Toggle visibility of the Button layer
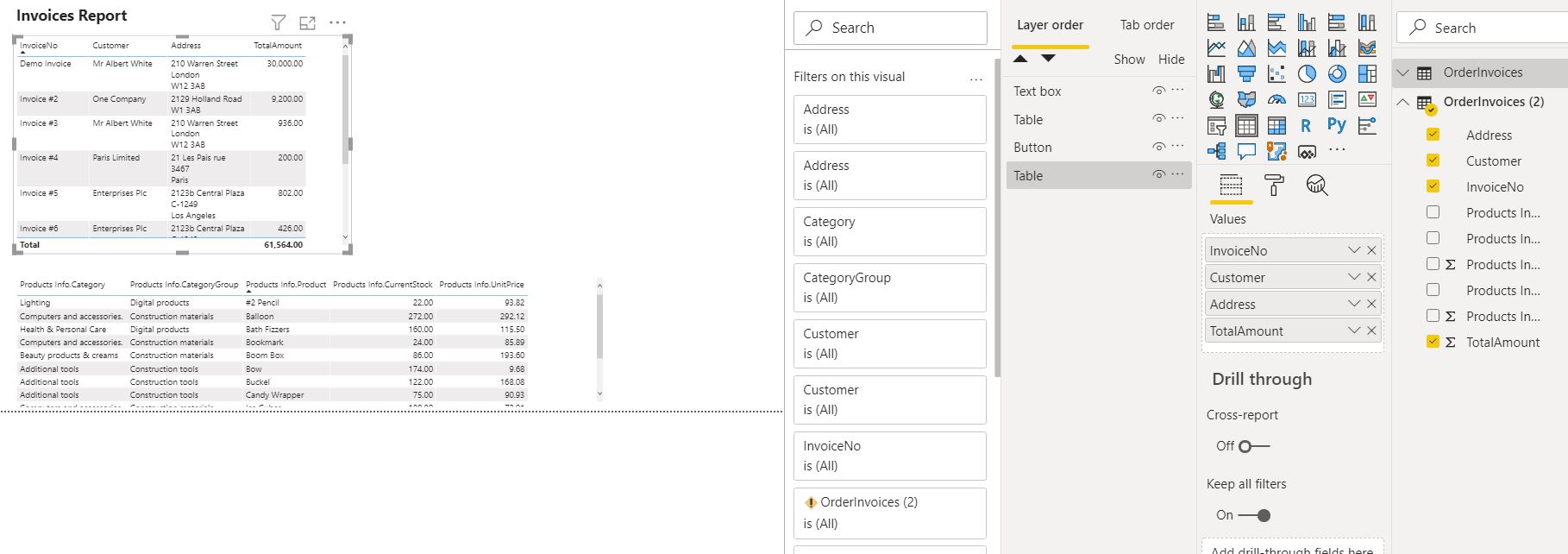 click(1158, 147)
